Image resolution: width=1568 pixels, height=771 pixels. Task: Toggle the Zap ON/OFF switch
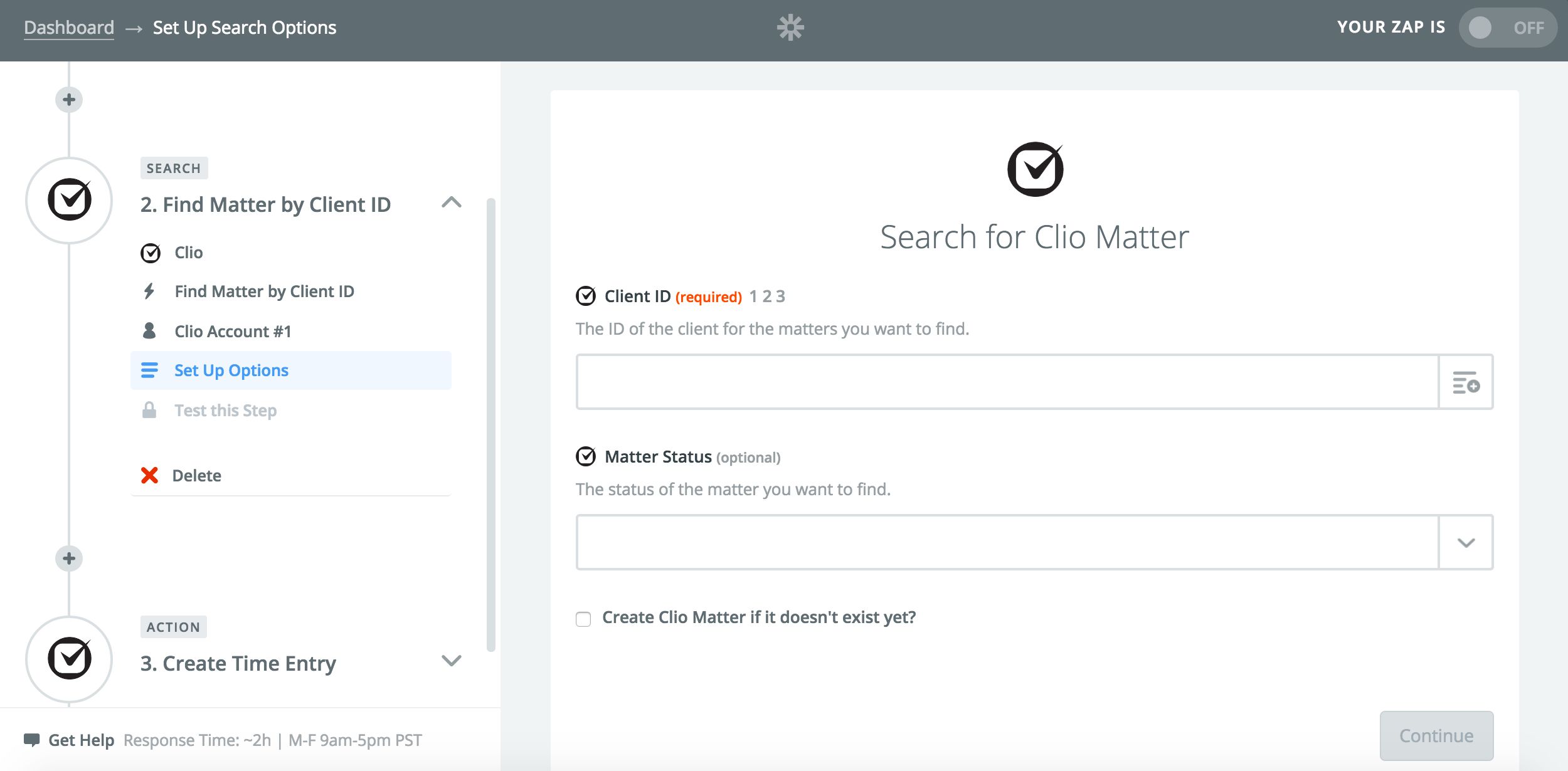tap(1508, 28)
